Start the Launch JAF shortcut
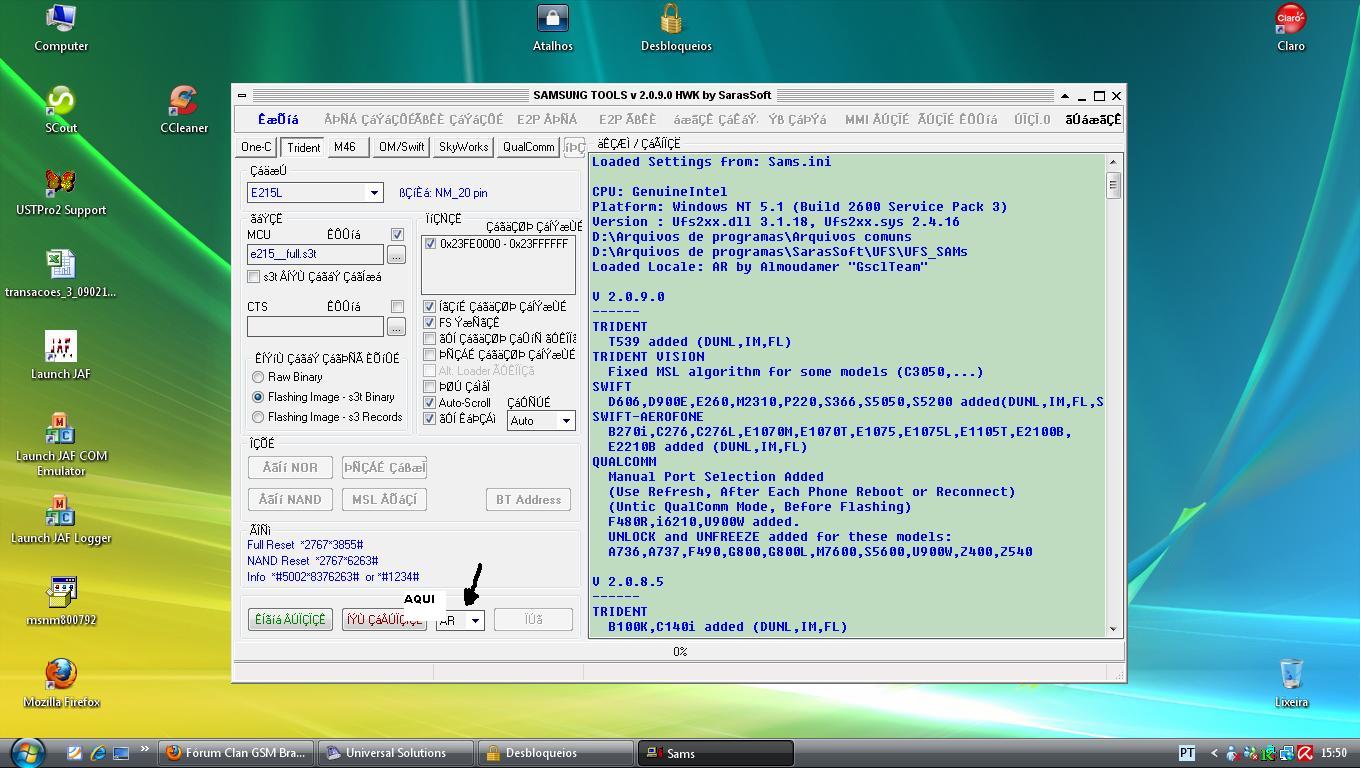Viewport: 1360px width, 768px height. tap(61, 355)
